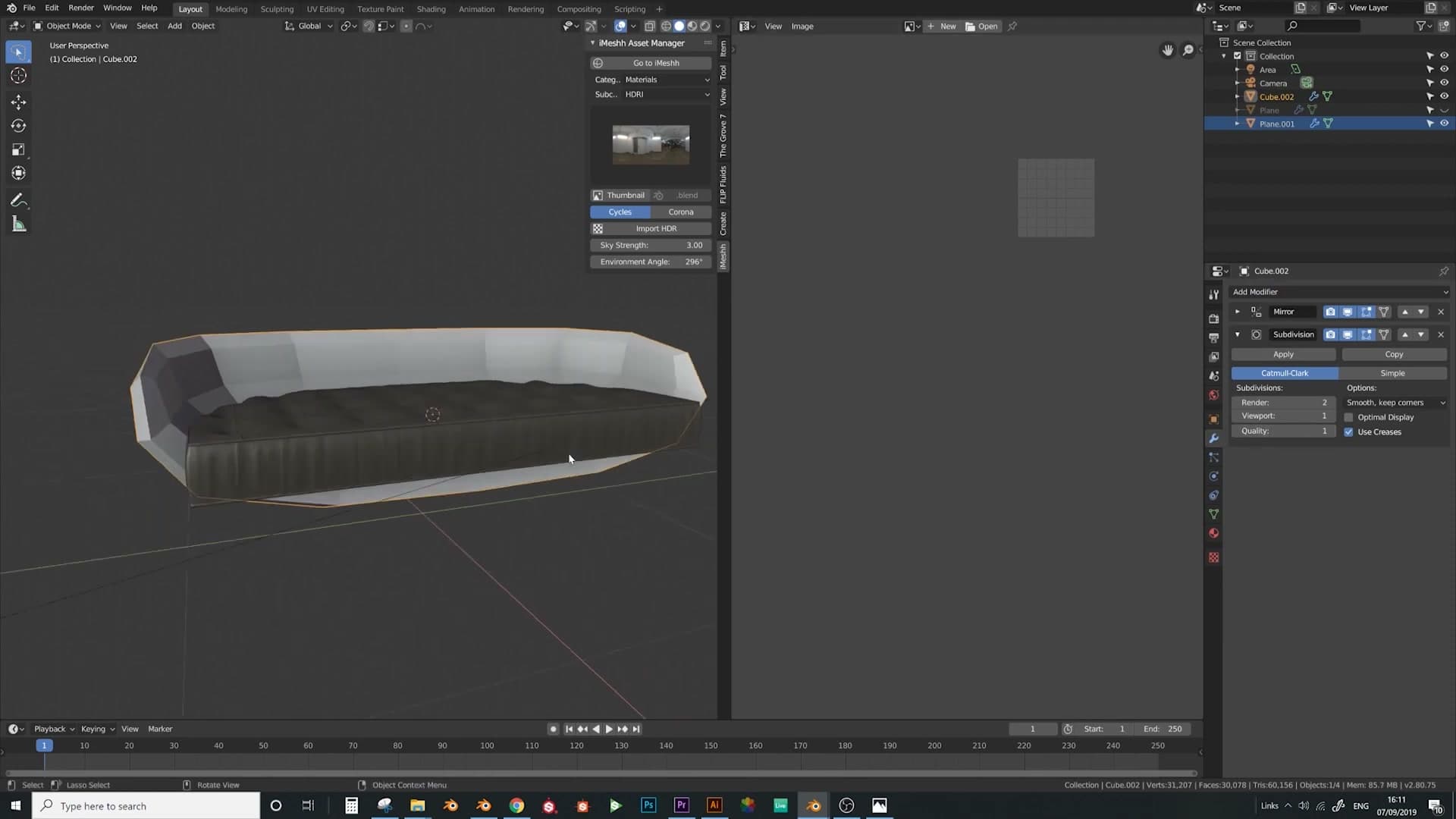Open the Object properties tab
The image size is (1456, 819).
coord(1213,419)
